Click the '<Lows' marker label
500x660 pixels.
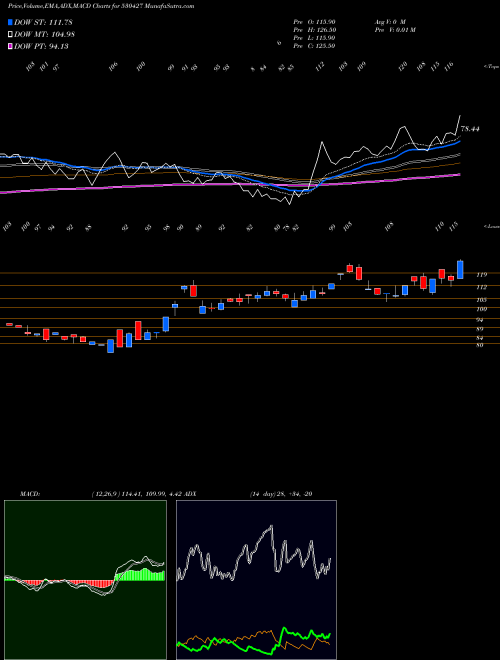[x=491, y=226]
